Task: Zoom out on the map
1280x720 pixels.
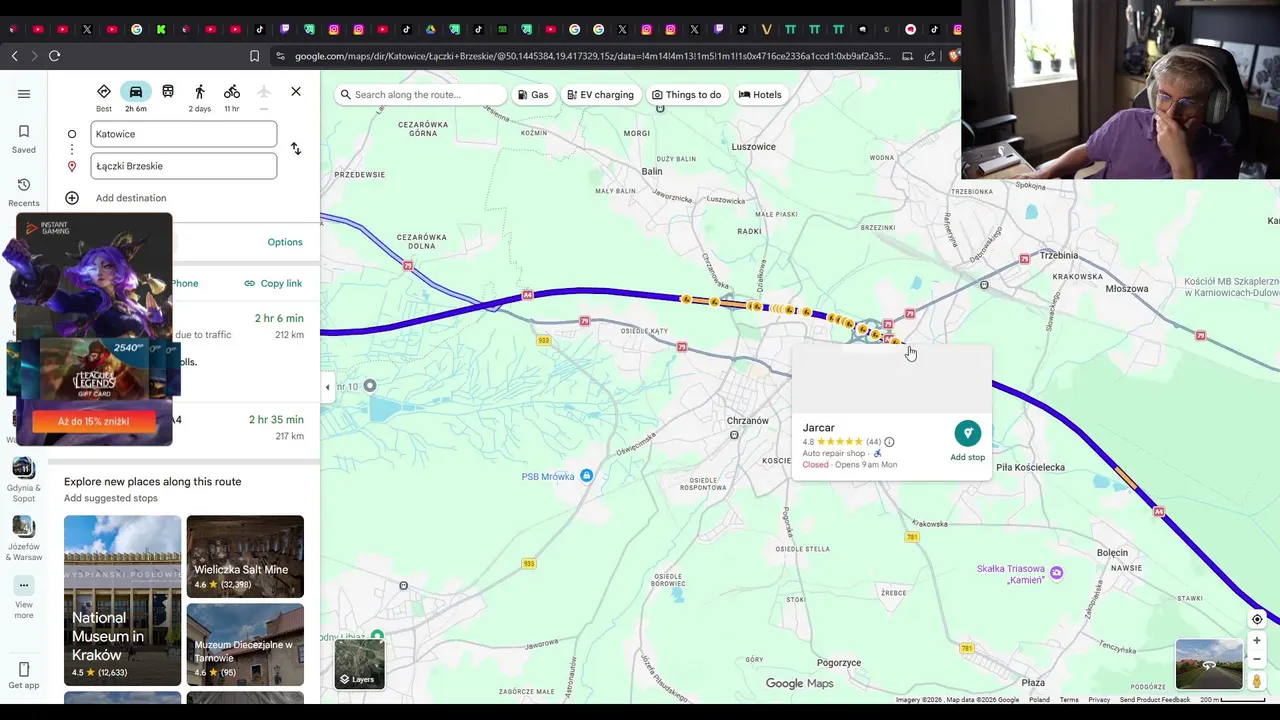Action: tap(1257, 659)
